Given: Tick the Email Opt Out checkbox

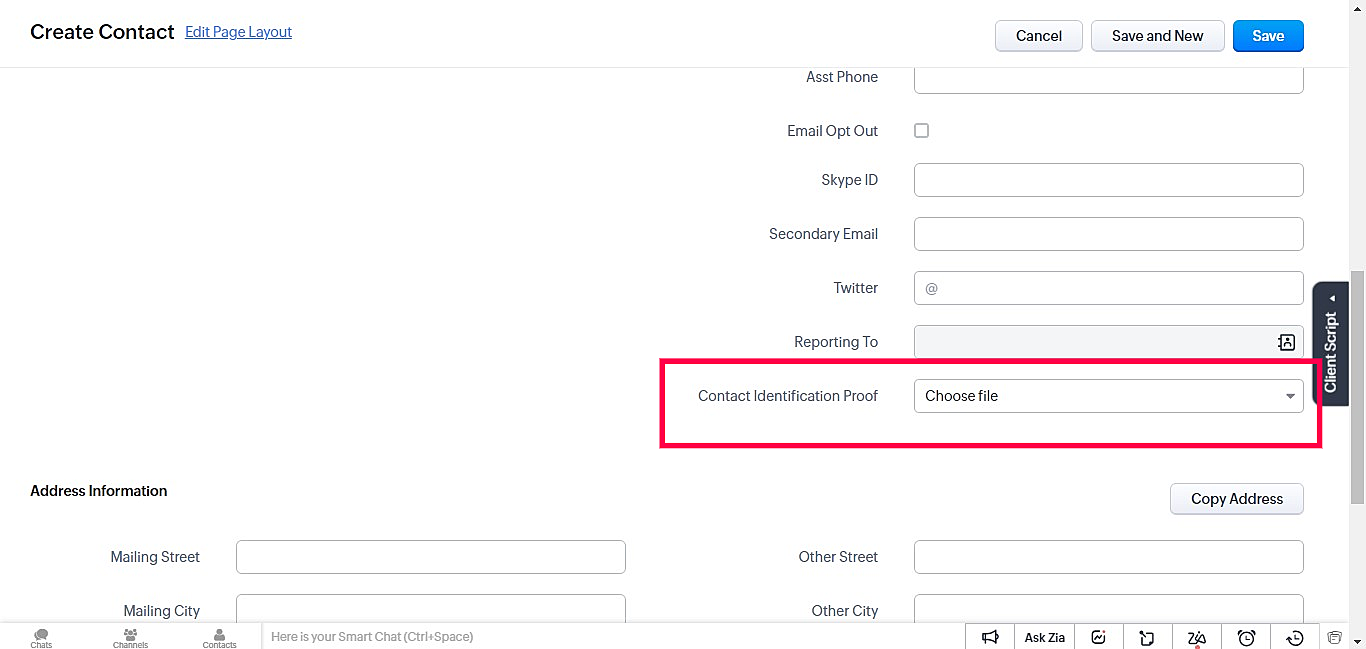Looking at the screenshot, I should coord(921,131).
